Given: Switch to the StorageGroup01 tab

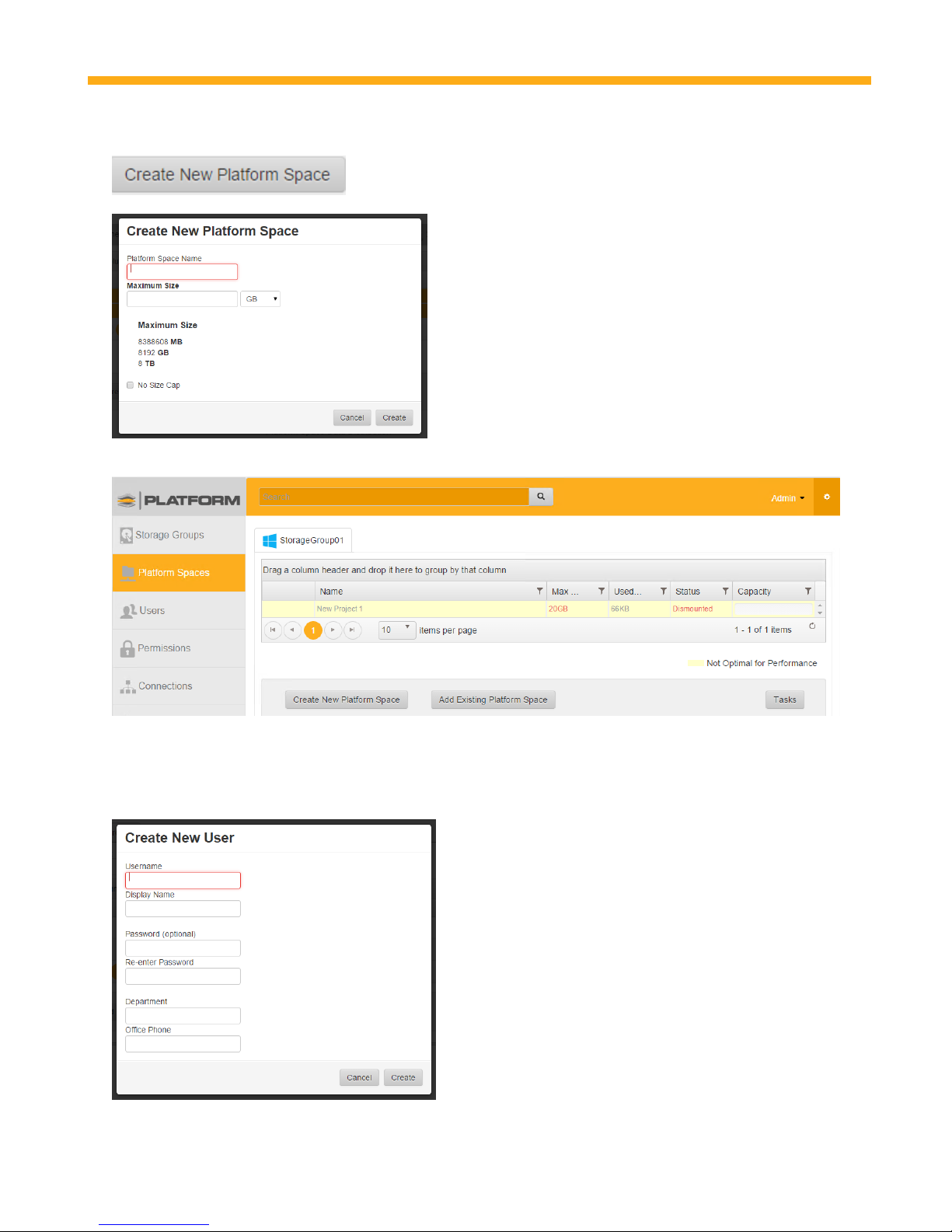Looking at the screenshot, I should point(303,540).
